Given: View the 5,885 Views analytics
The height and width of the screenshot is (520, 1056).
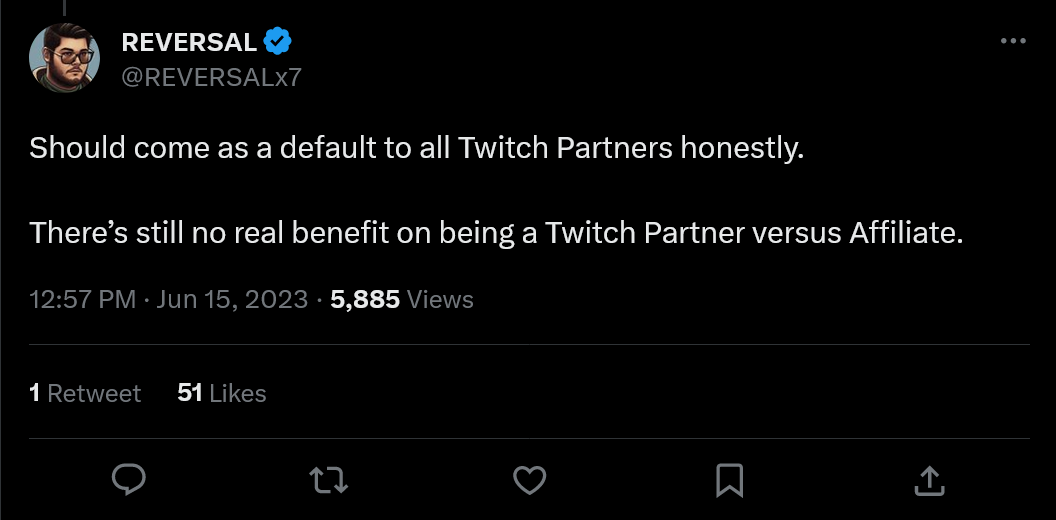Looking at the screenshot, I should (400, 299).
